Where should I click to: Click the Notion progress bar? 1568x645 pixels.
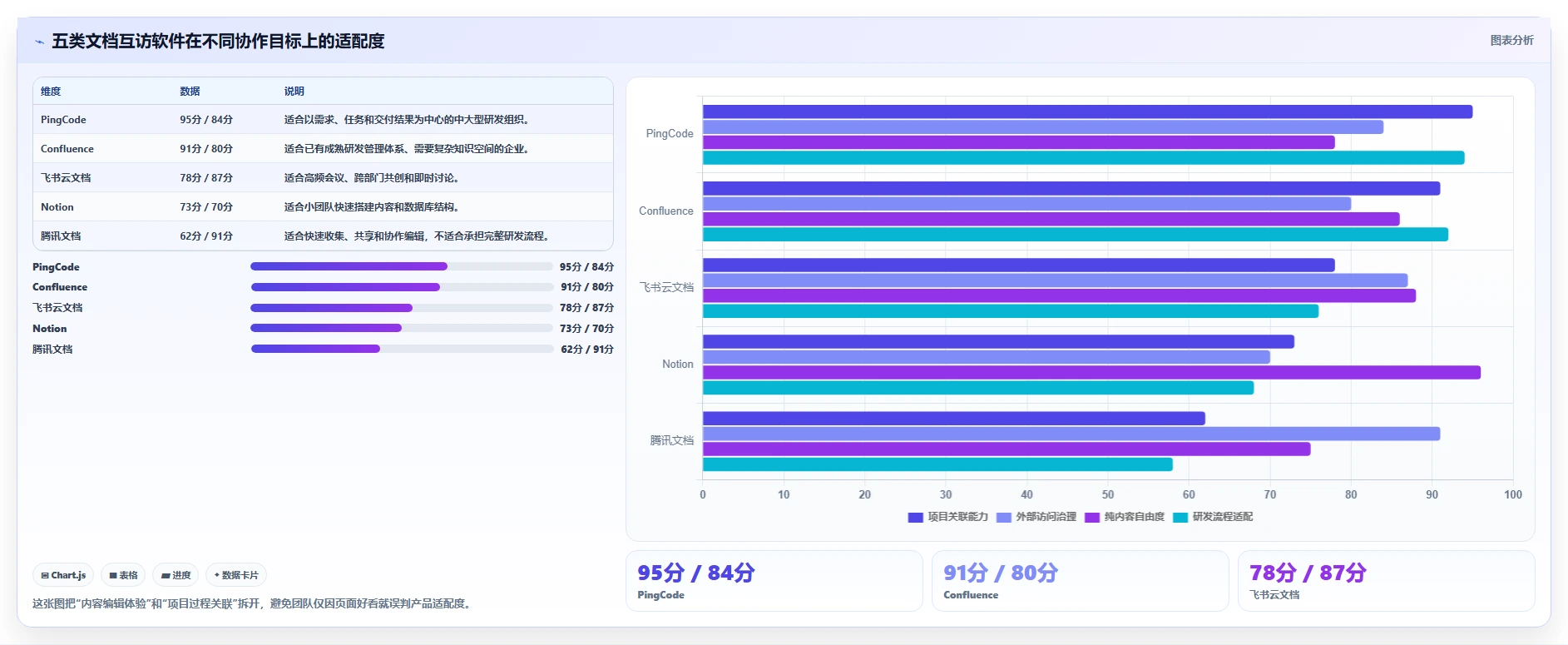click(402, 328)
